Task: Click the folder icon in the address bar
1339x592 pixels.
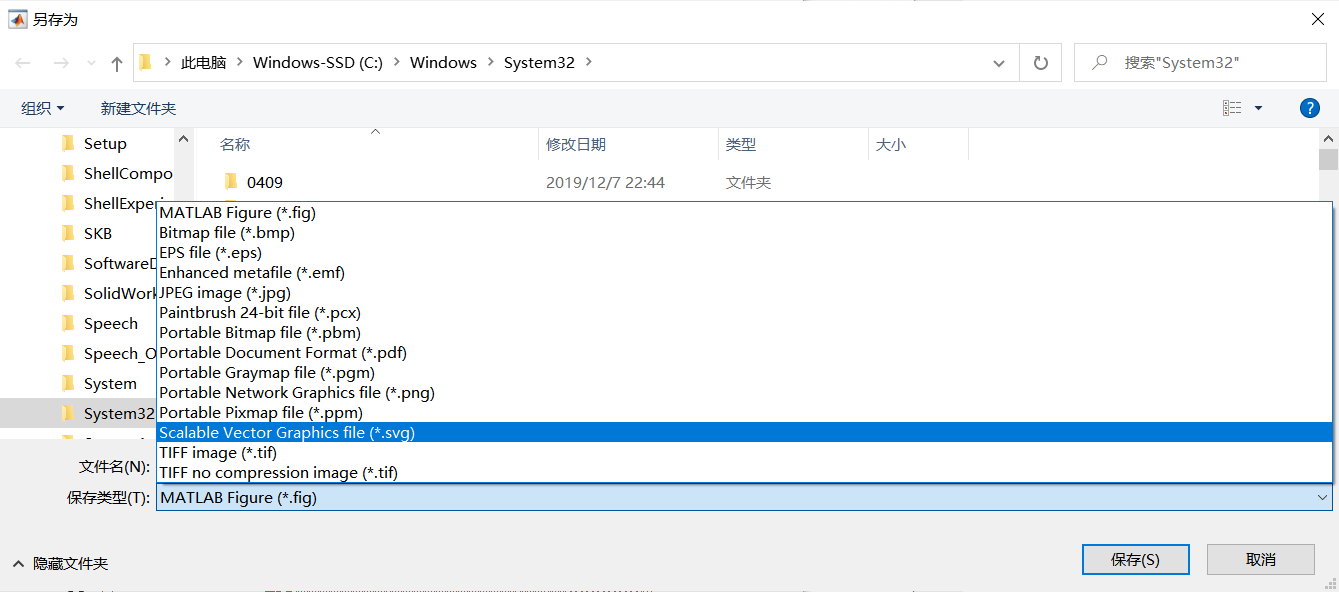Action: 146,62
